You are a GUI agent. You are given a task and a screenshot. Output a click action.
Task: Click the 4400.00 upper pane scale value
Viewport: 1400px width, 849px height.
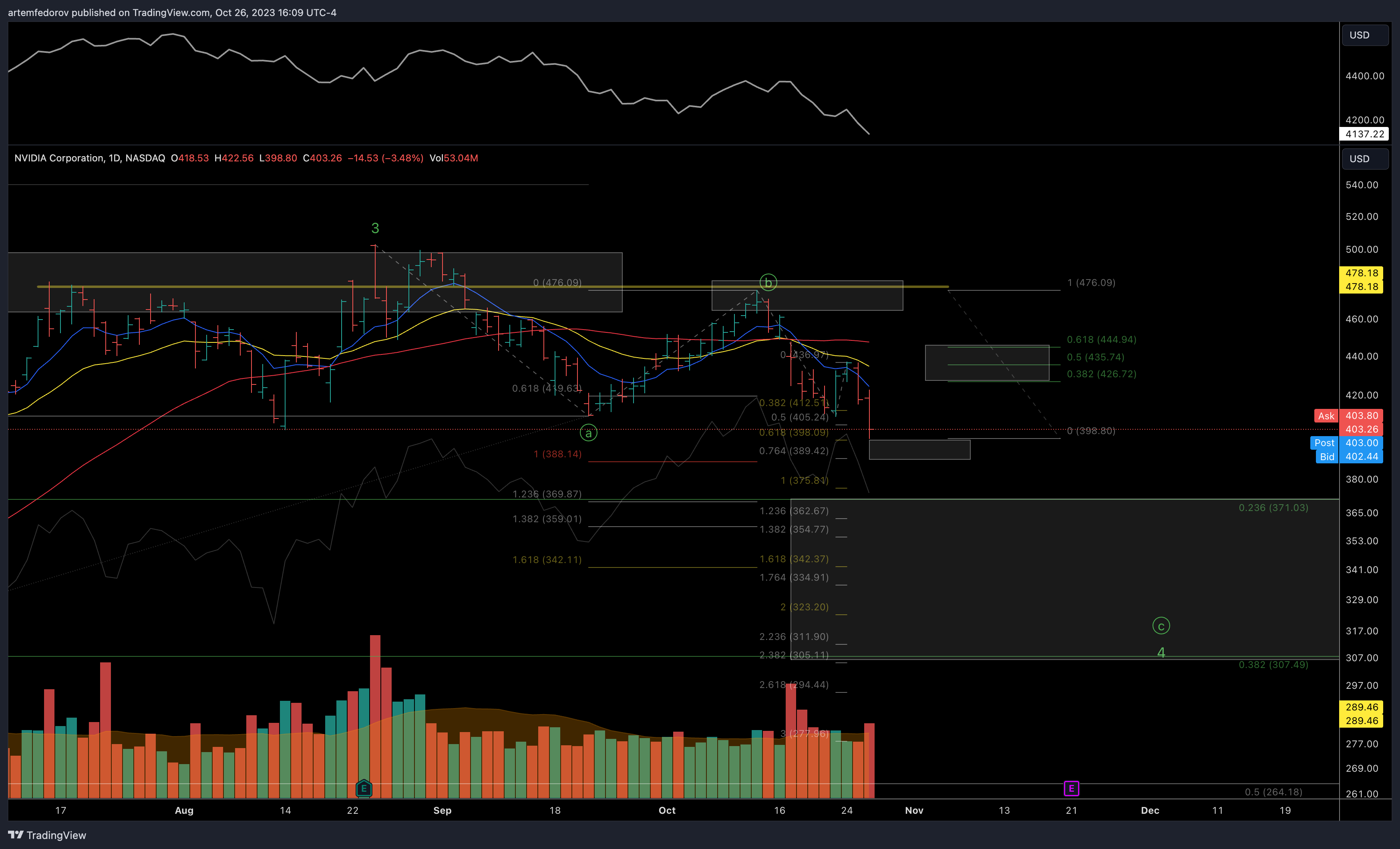click(x=1364, y=76)
